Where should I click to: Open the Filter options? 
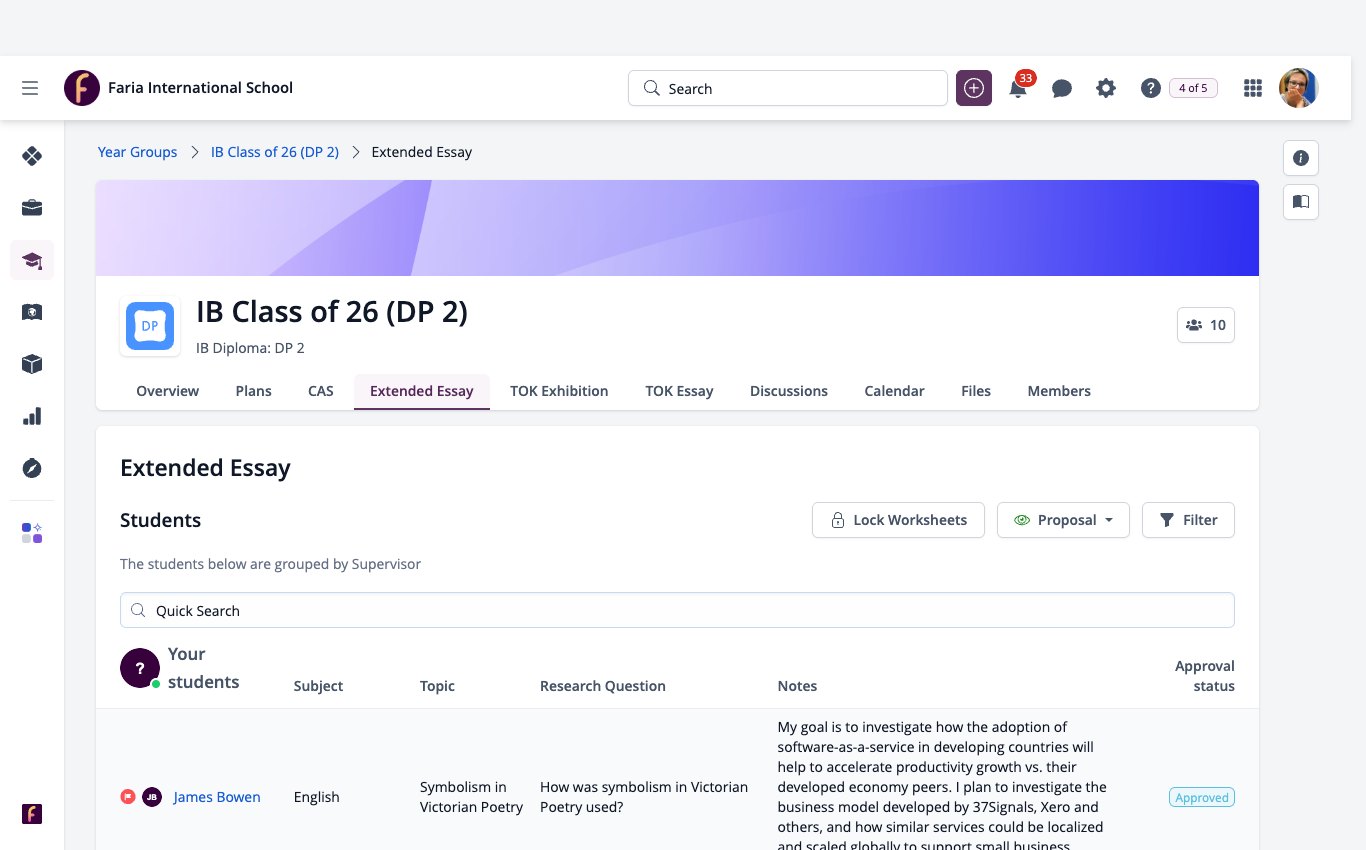[x=1188, y=520]
